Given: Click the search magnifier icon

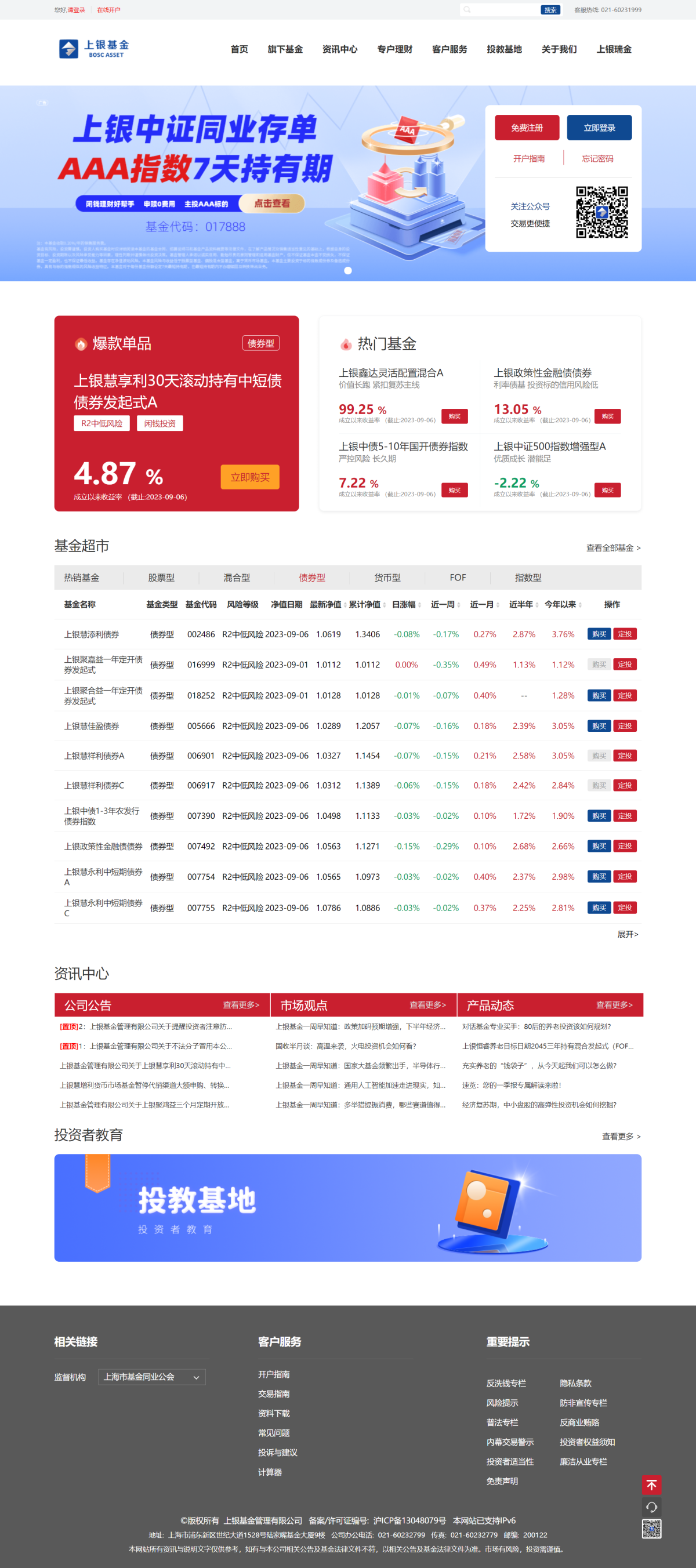Looking at the screenshot, I should tap(467, 10).
